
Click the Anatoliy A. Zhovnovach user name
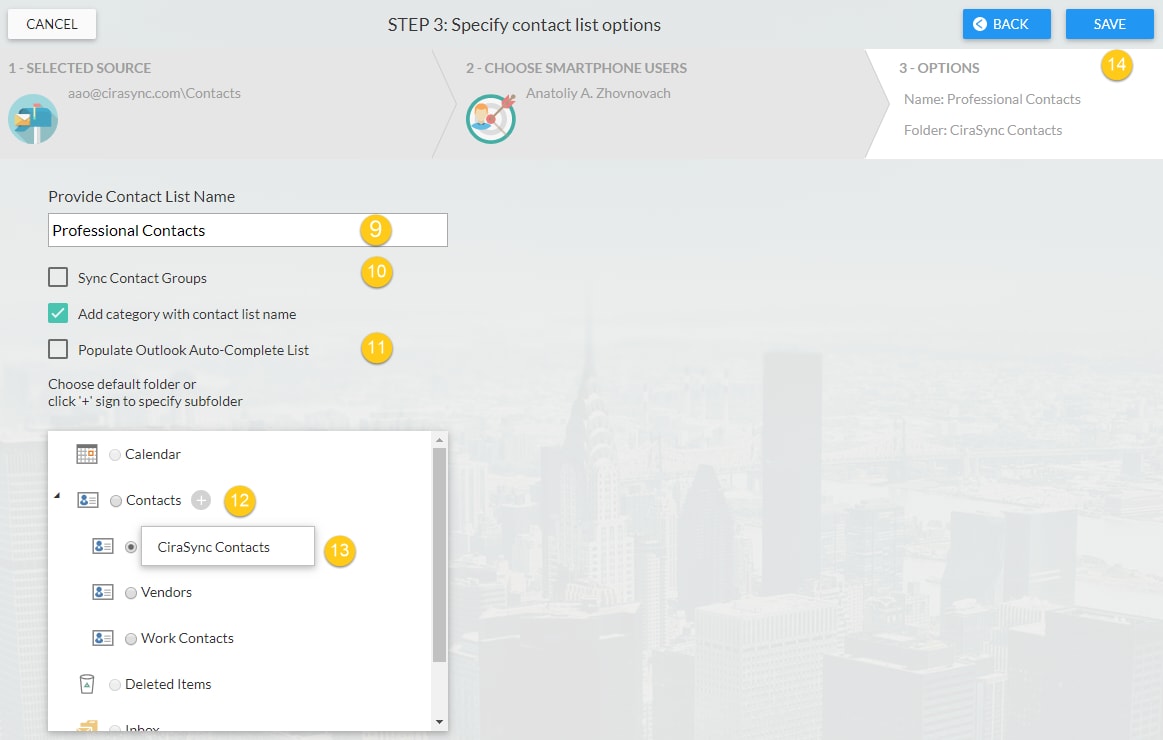pos(599,93)
